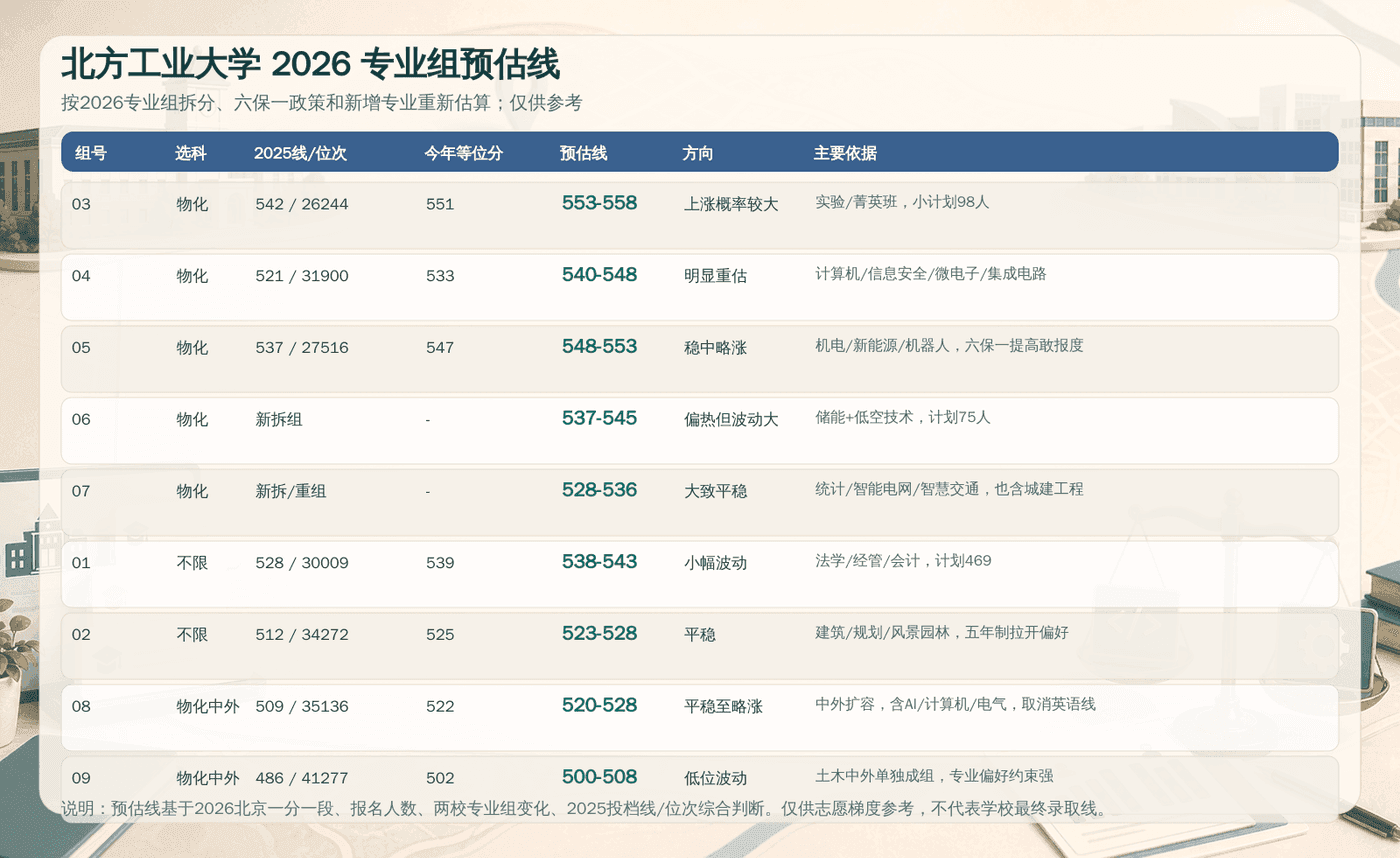Viewport: 1400px width, 858px height.
Task: Click the 新拆组 cell
Action: coord(279,420)
